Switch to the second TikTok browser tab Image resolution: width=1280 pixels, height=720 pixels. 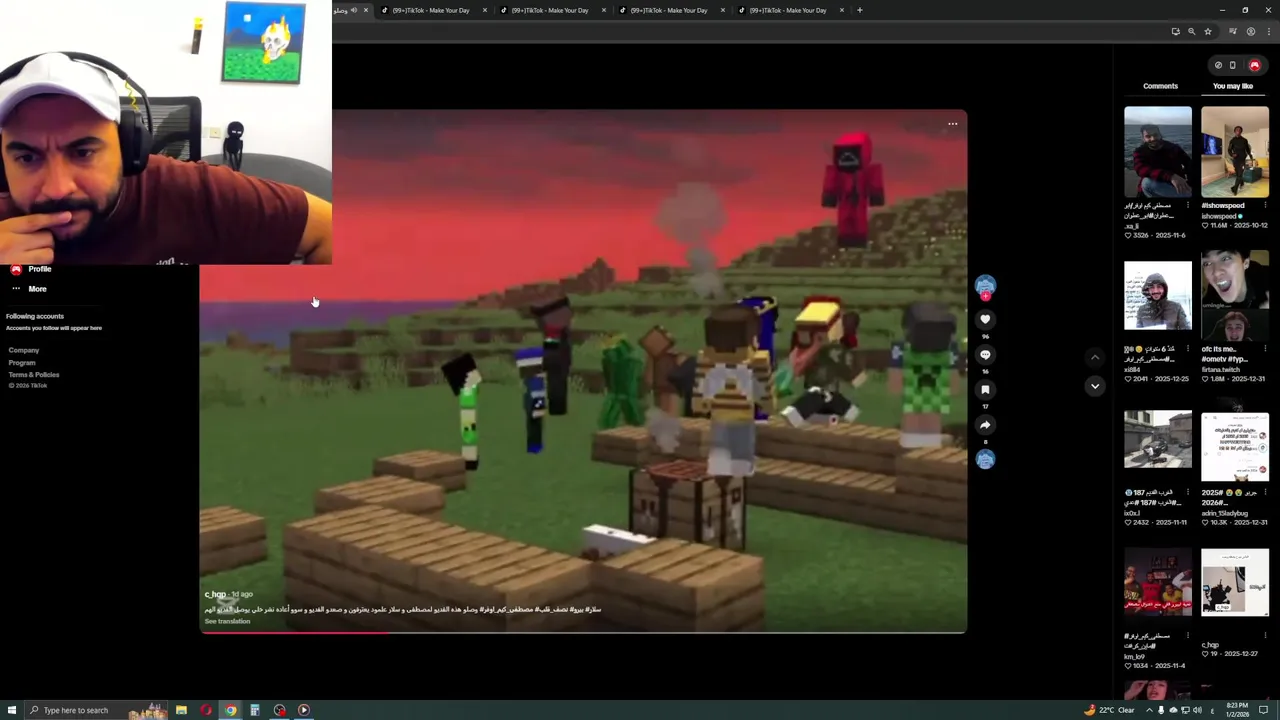pyautogui.click(x=434, y=10)
